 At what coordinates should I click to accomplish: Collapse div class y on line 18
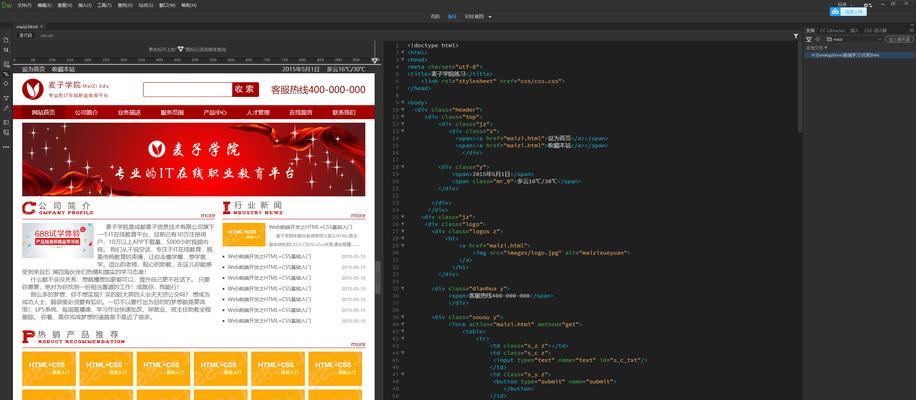point(403,166)
